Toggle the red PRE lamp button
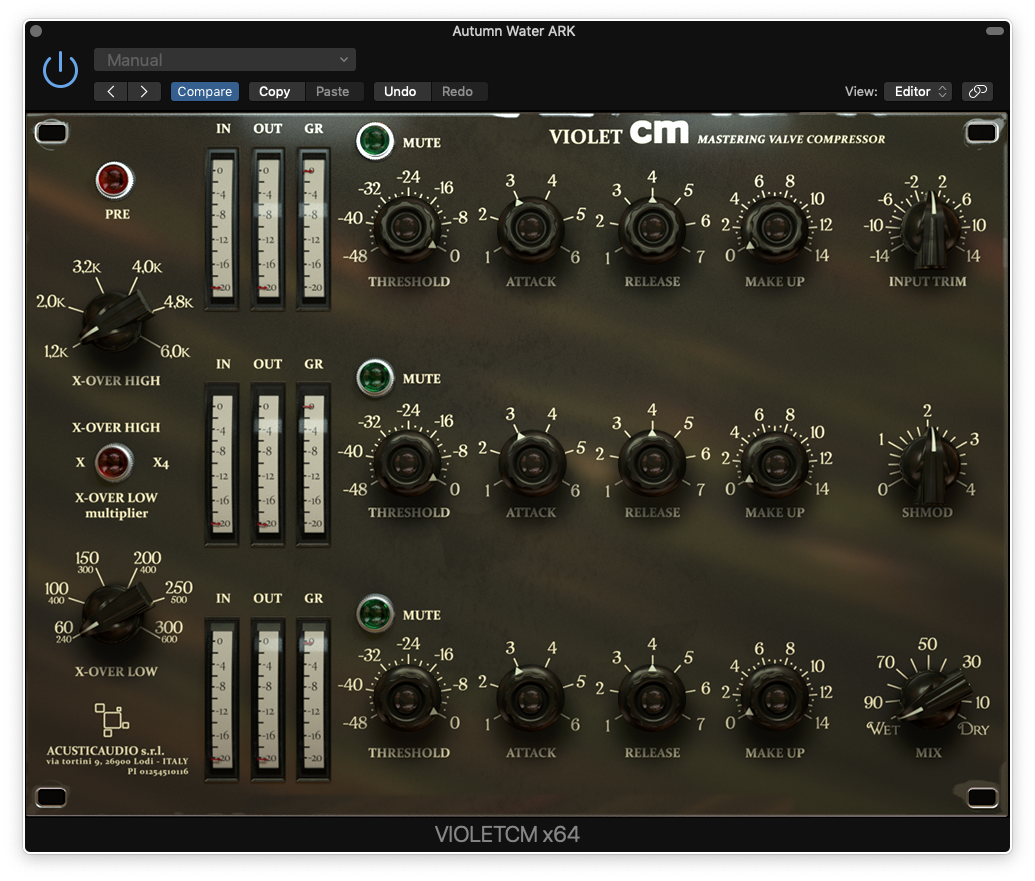The height and width of the screenshot is (881, 1035). pos(114,180)
